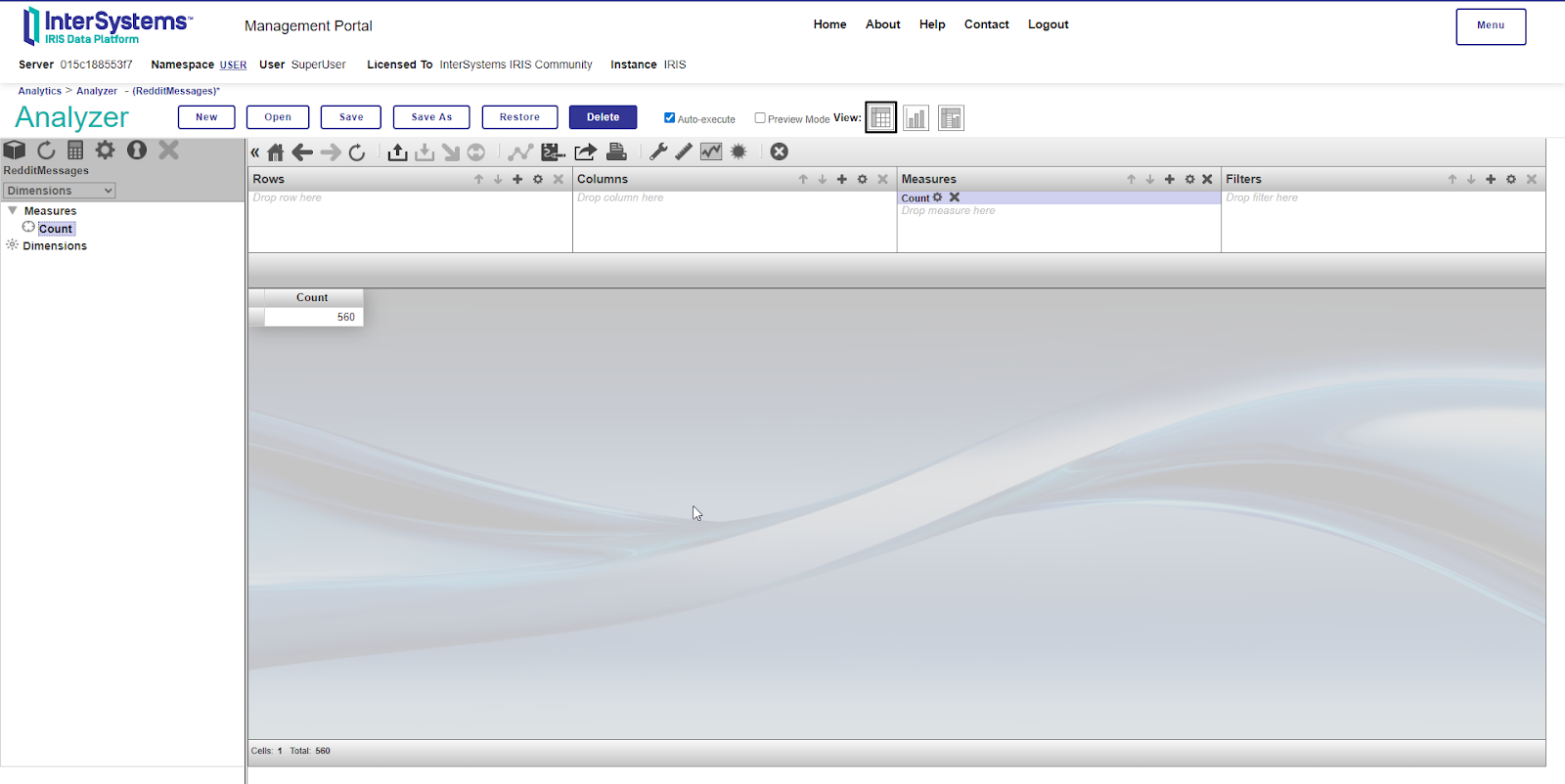
Task: Click the cube icon to change subject area
Action: point(15,151)
